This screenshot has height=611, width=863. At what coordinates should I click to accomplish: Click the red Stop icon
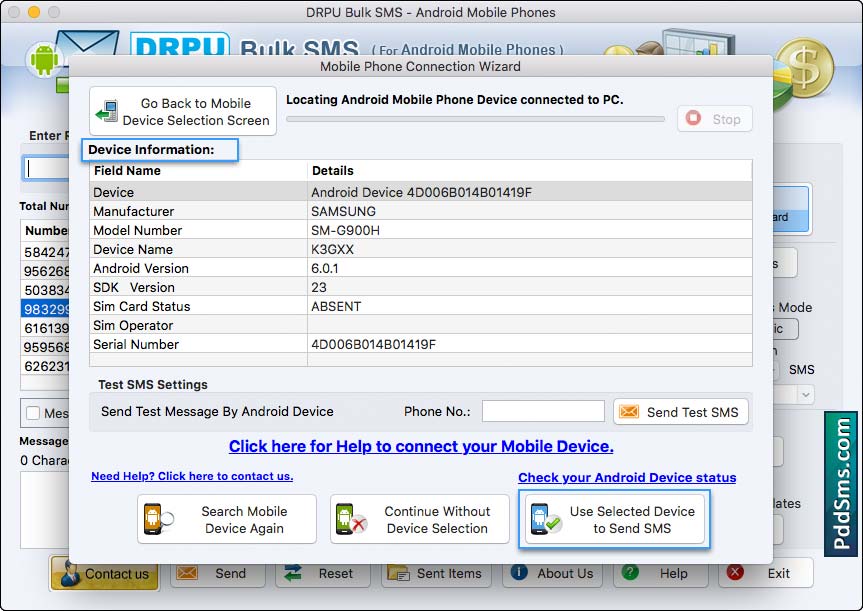[x=693, y=118]
